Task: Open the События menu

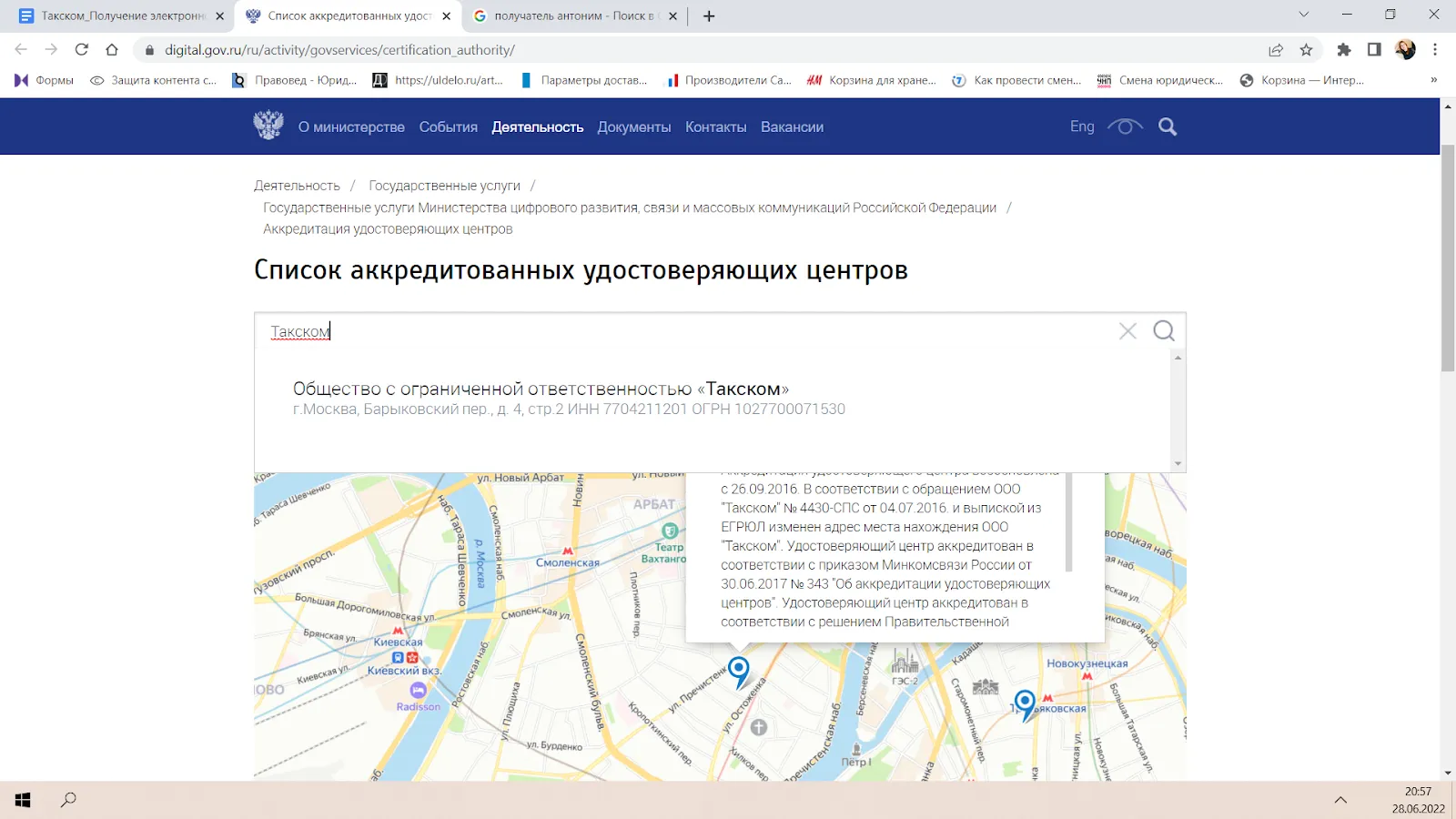Action: pos(449,126)
